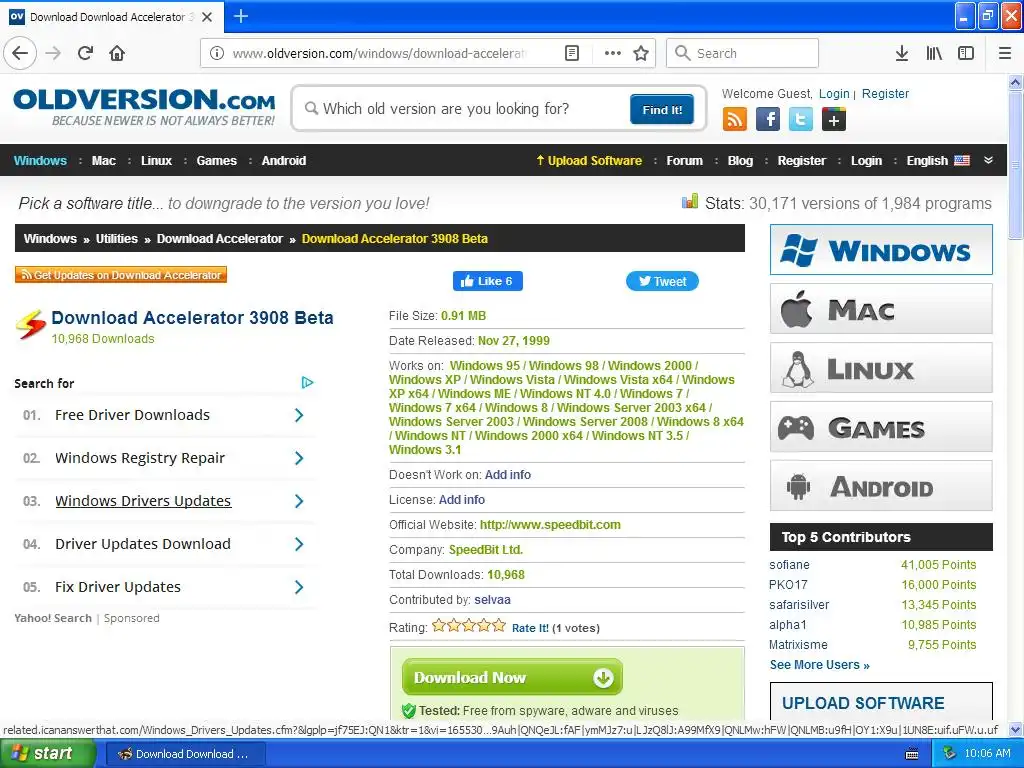Viewport: 1024px width, 768px height.
Task: Open Windows Registry Repair arrow
Action: tap(299, 458)
